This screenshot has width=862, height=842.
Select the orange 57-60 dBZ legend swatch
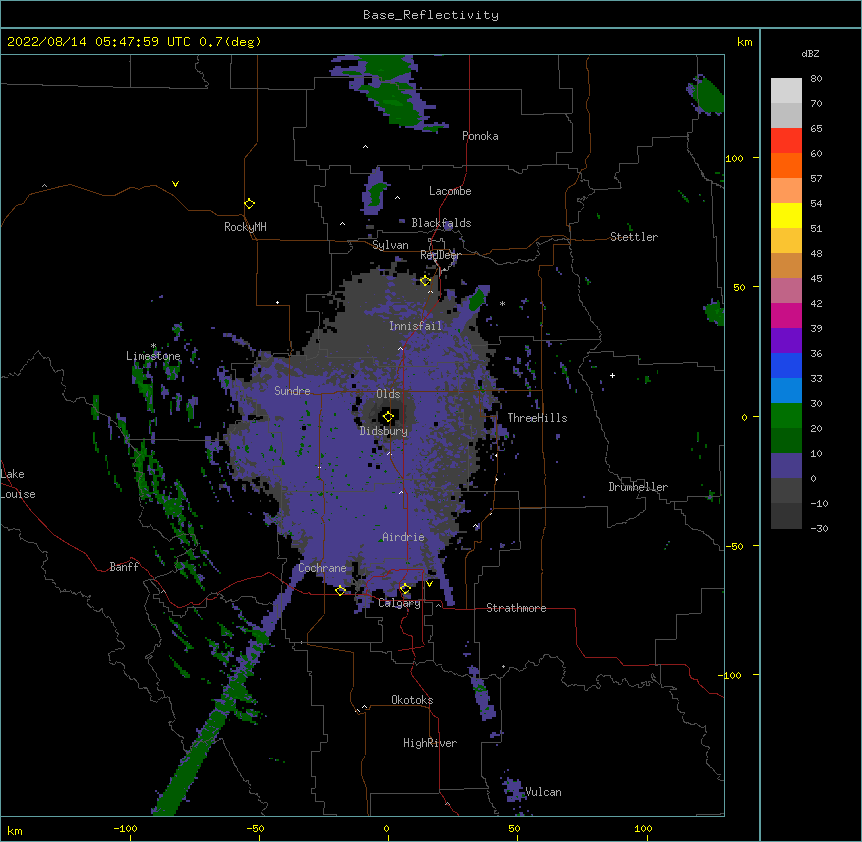[786, 165]
